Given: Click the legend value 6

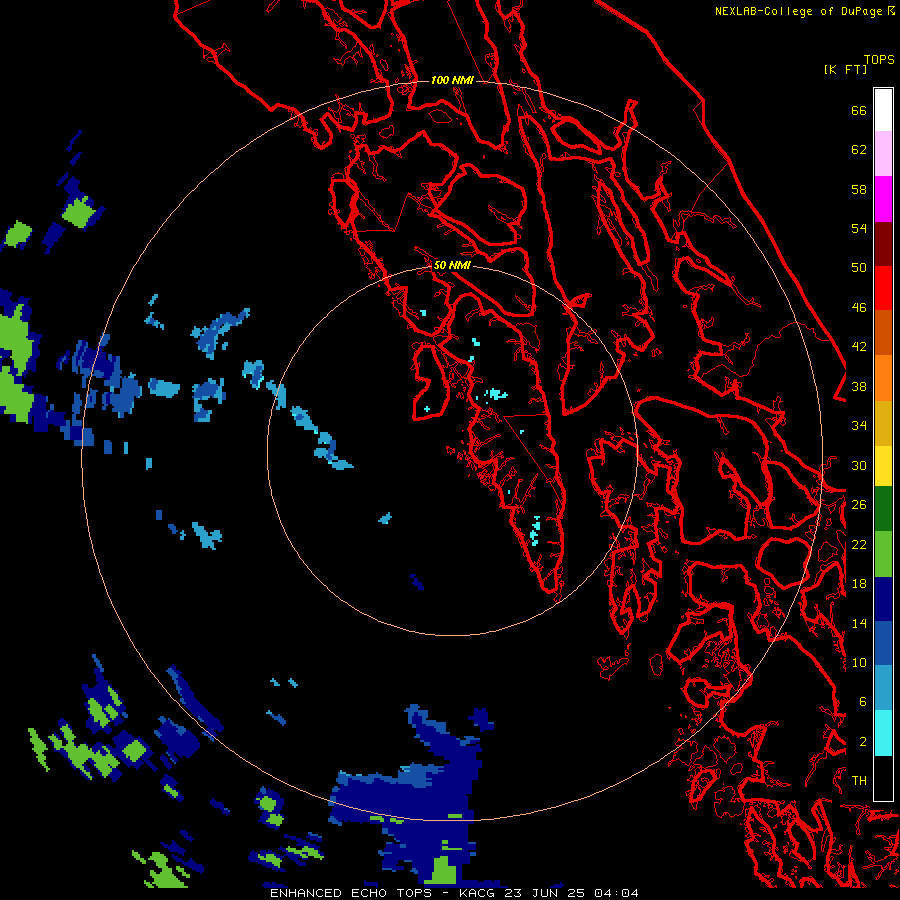Looking at the screenshot, I should coord(862,701).
